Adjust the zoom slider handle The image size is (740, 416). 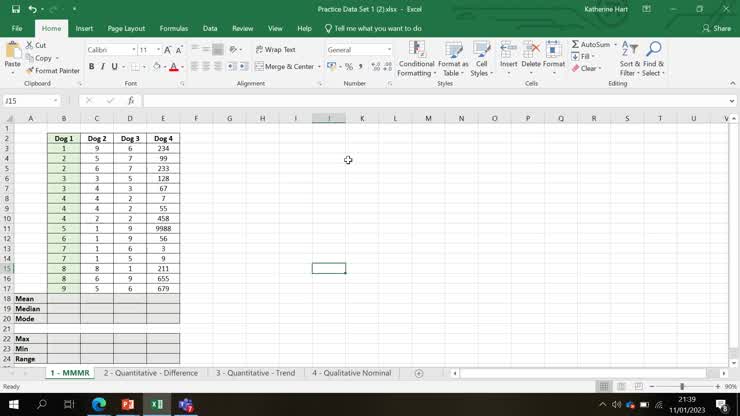pyautogui.click(x=682, y=387)
